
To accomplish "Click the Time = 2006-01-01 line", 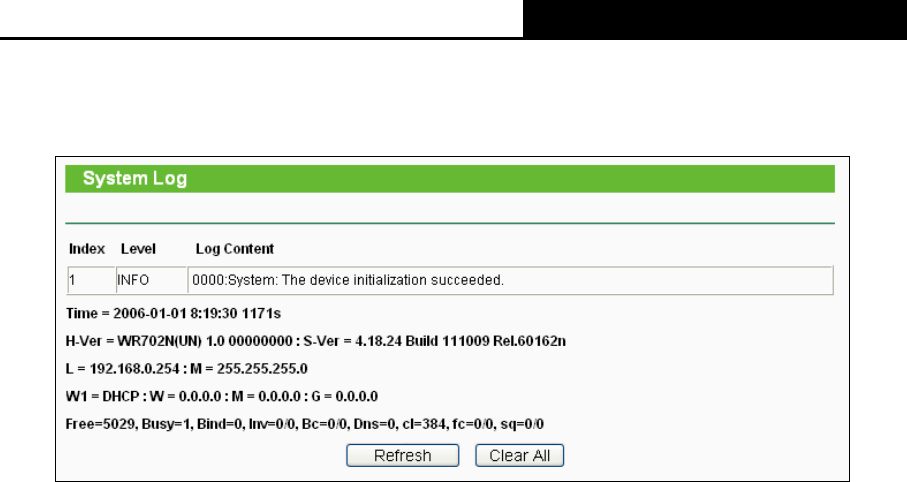I will tap(173, 314).
